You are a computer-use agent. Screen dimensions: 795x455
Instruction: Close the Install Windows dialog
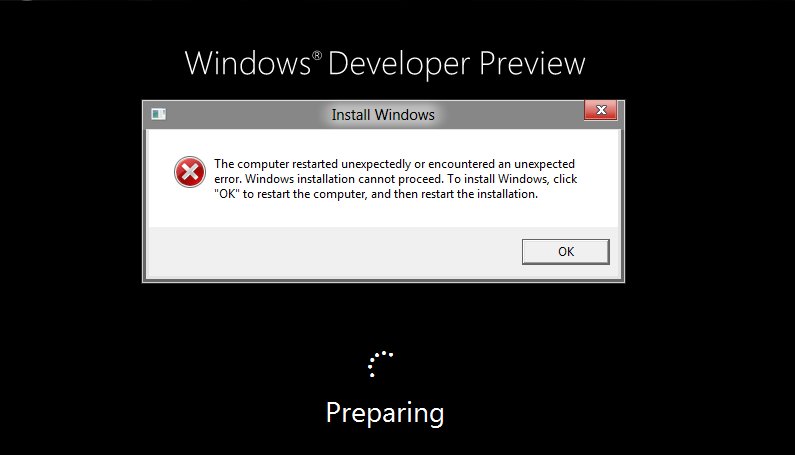coord(601,110)
